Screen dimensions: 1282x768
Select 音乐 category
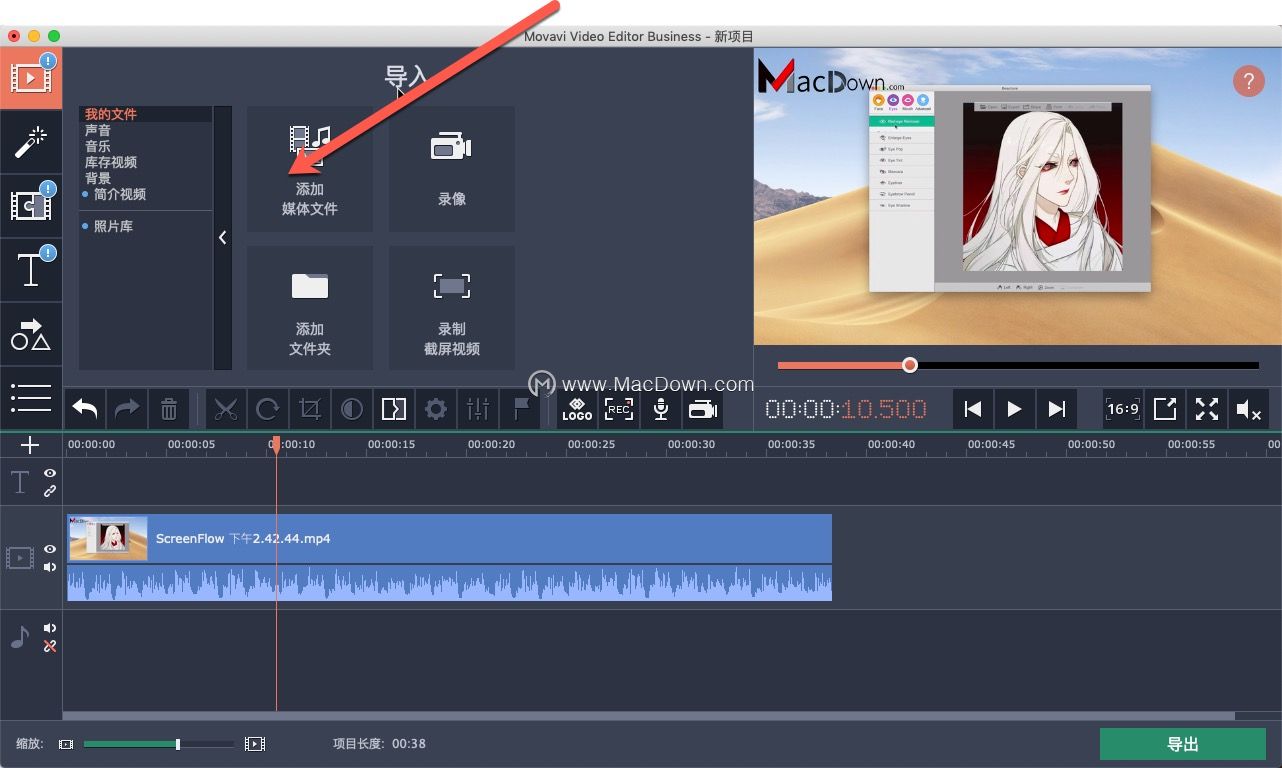(x=98, y=146)
